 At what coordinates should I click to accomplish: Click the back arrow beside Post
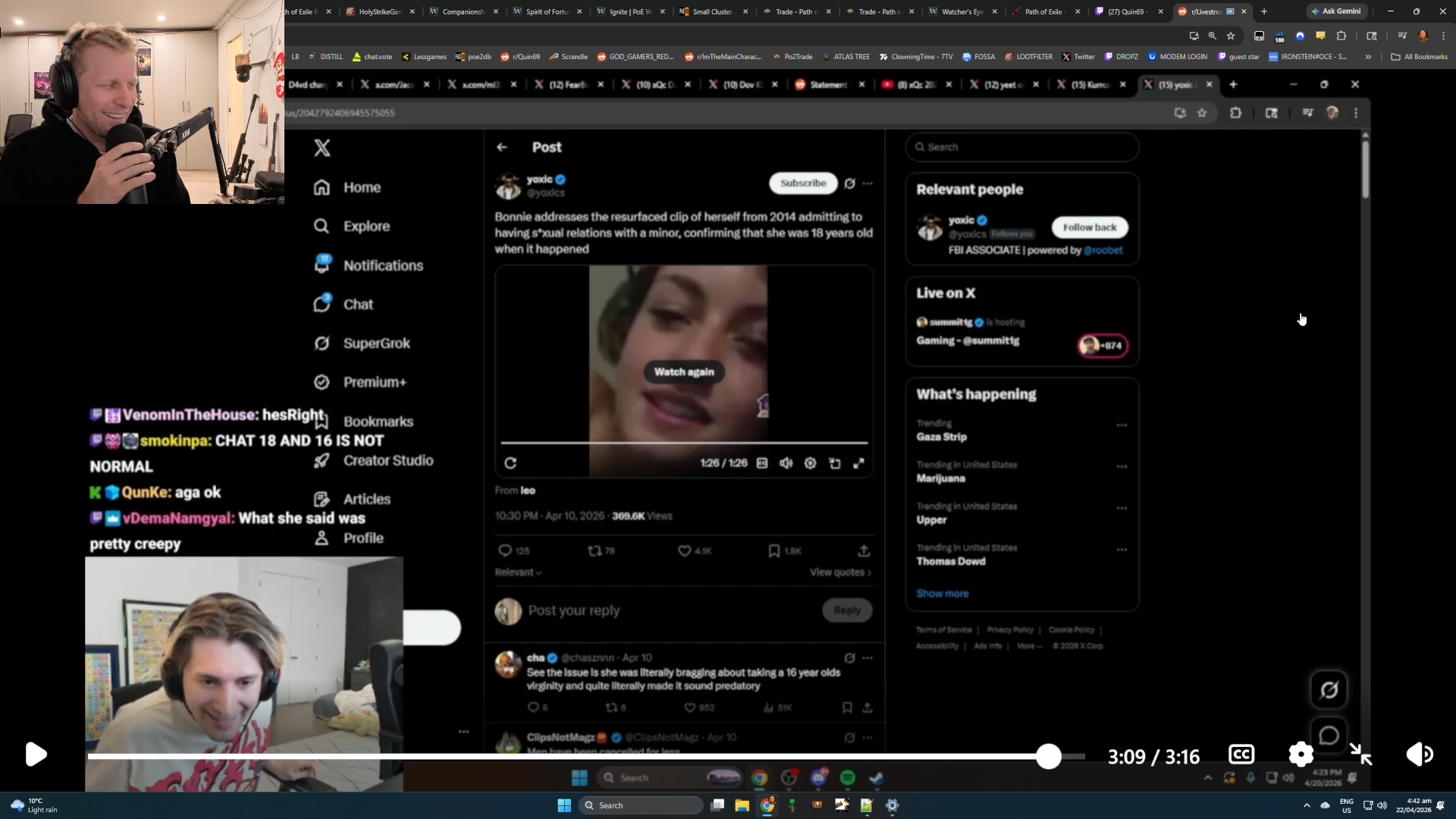click(502, 147)
